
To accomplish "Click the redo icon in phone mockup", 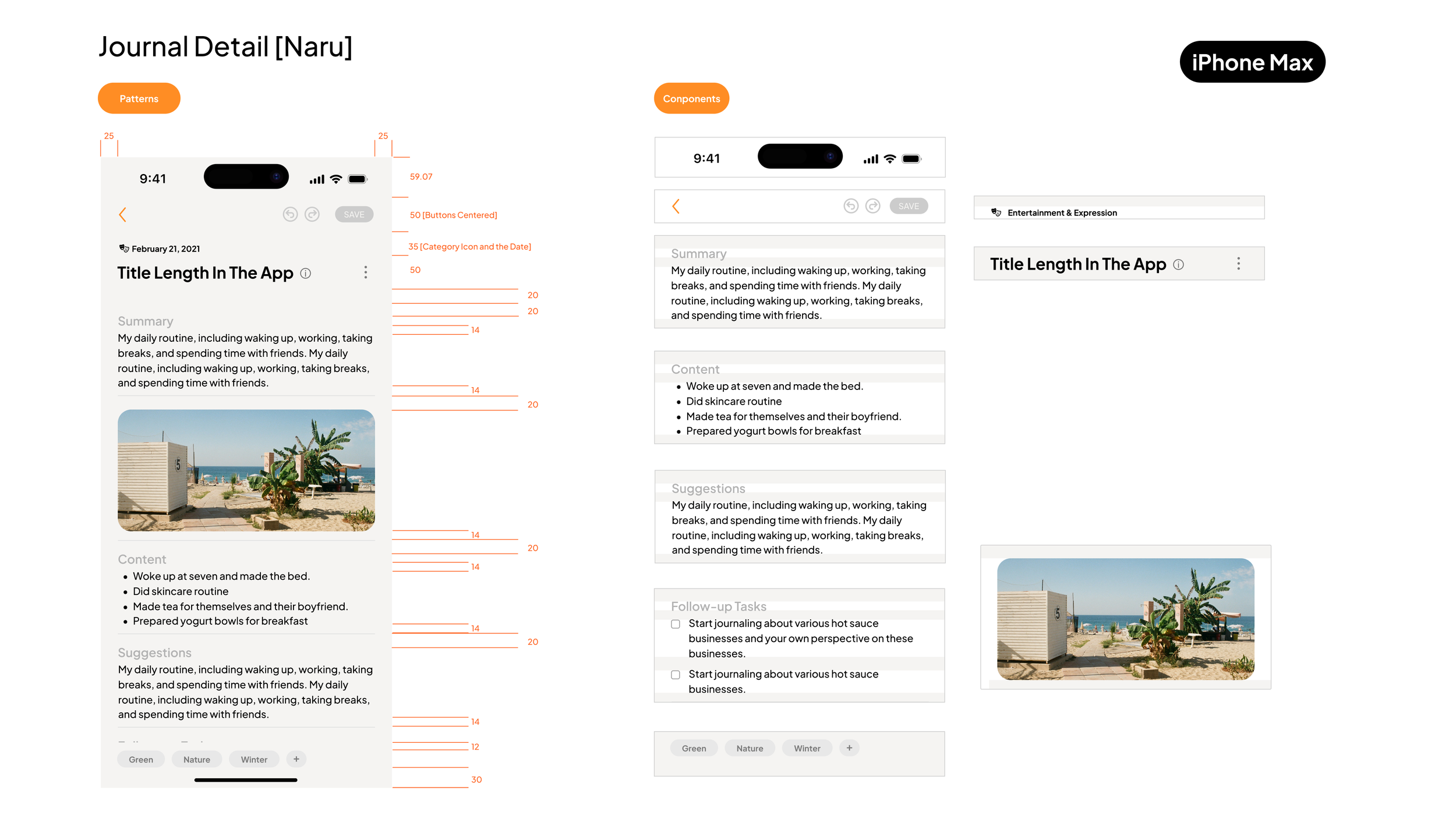I will pyautogui.click(x=312, y=215).
